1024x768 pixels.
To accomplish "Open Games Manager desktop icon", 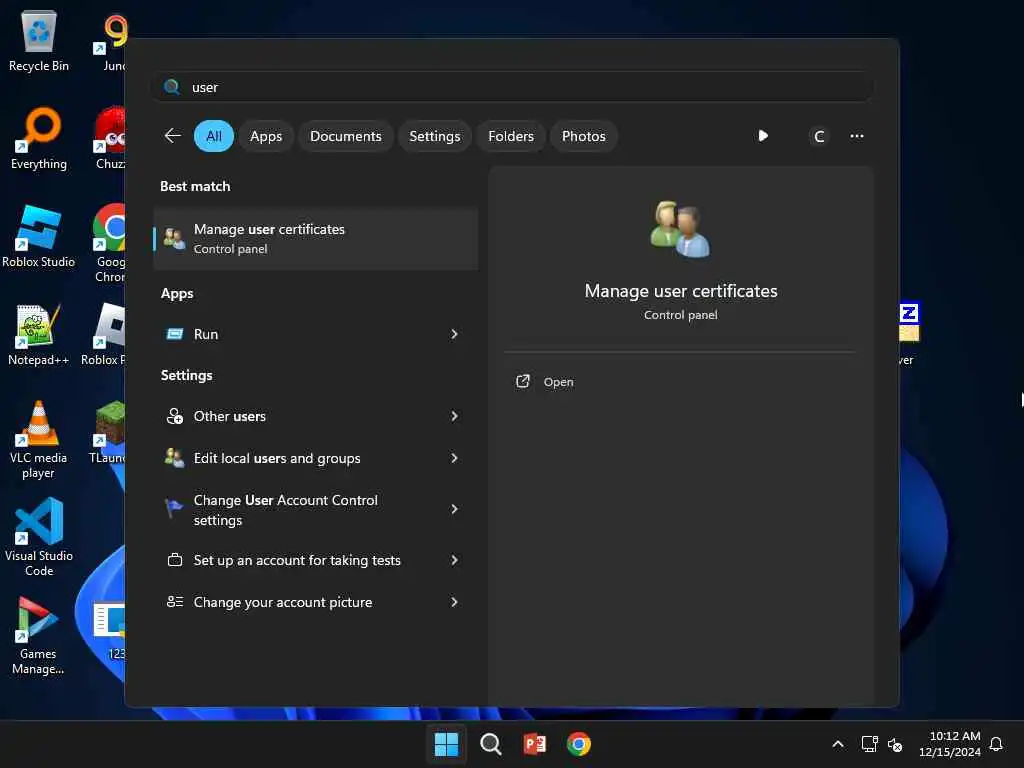I will point(39,635).
